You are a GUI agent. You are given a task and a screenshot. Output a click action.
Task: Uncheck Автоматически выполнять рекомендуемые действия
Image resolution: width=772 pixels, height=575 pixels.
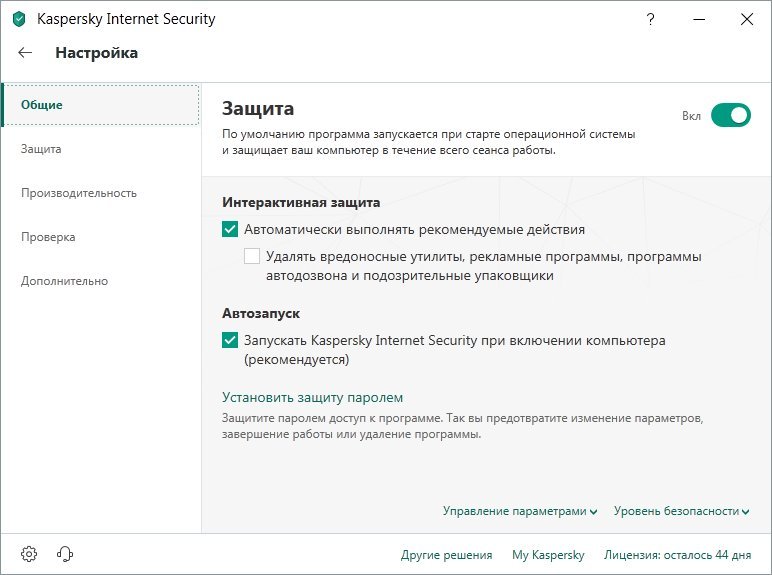point(230,229)
